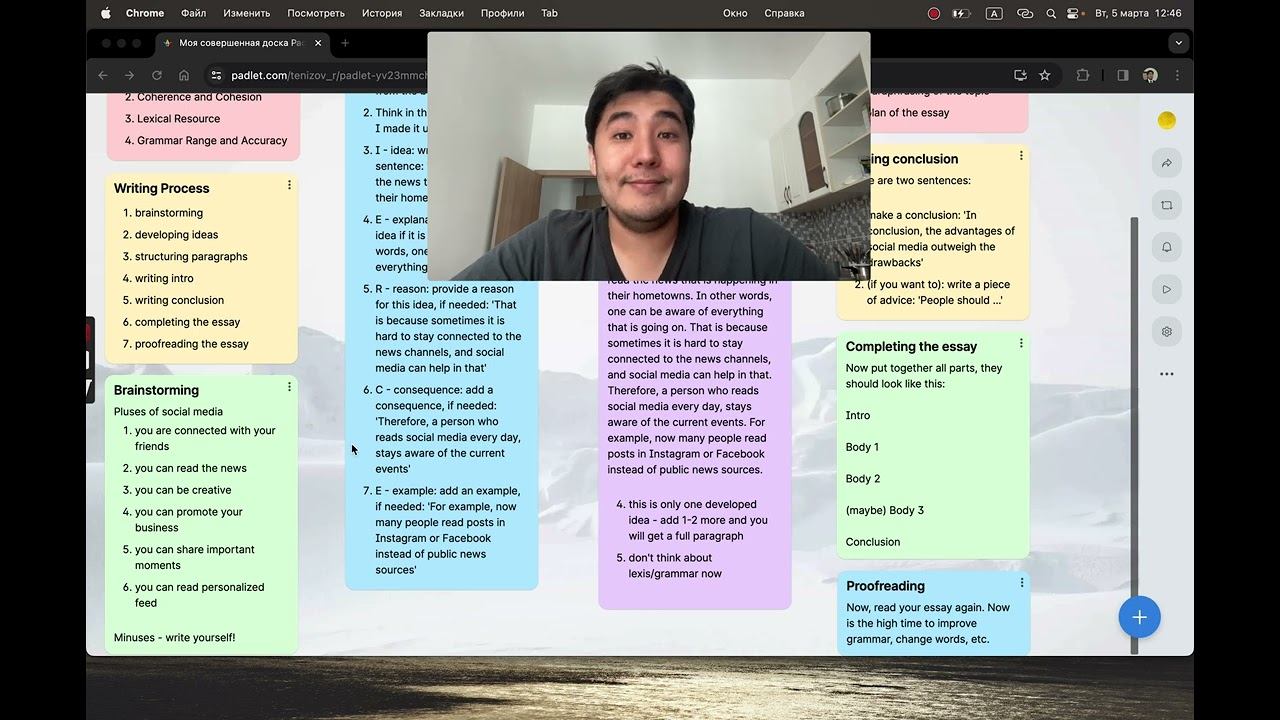1280x720 pixels.
Task: Expand tab search chevron
Action: tap(1178, 43)
